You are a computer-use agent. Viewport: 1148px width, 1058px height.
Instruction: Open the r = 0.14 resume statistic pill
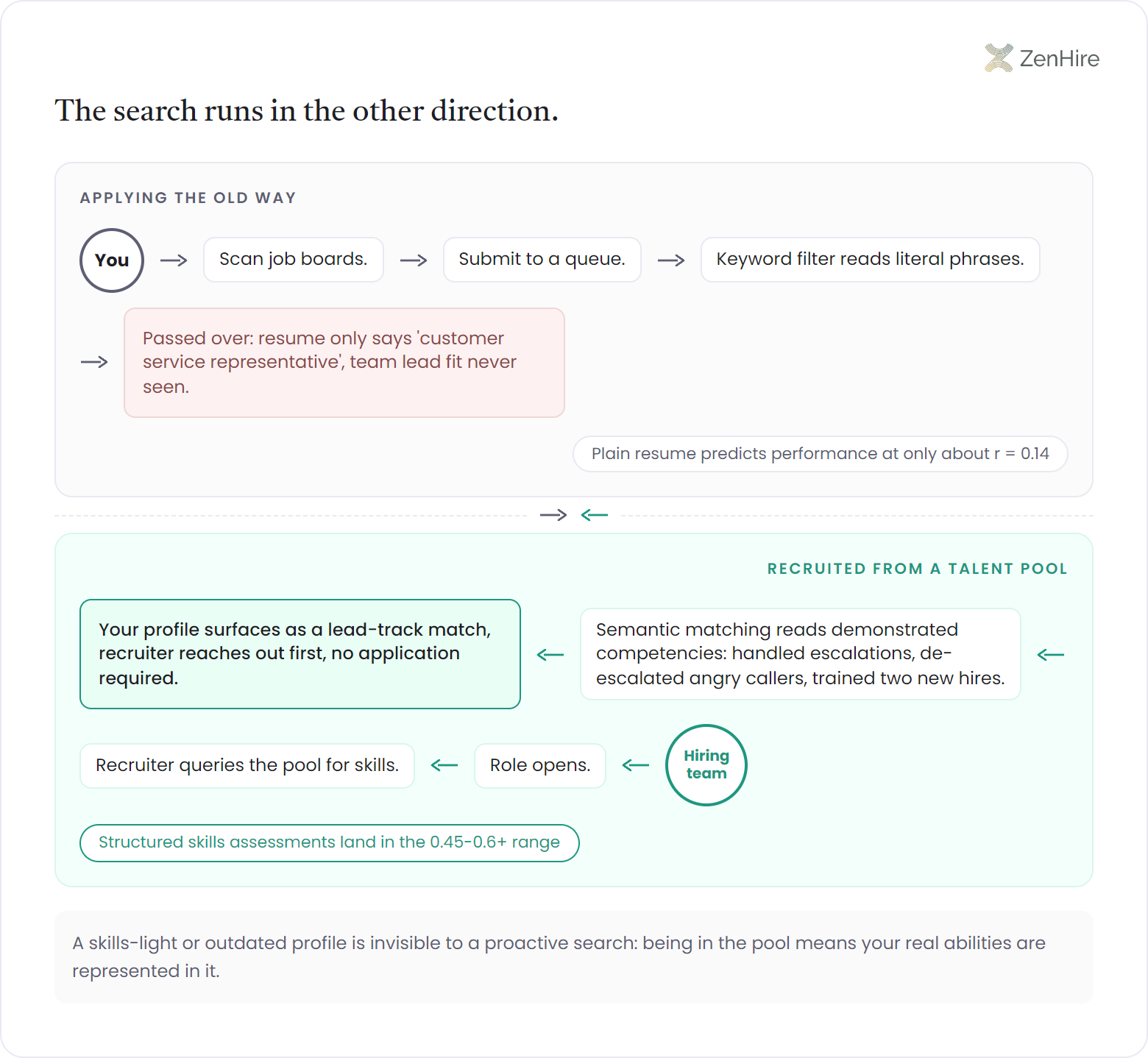point(821,454)
